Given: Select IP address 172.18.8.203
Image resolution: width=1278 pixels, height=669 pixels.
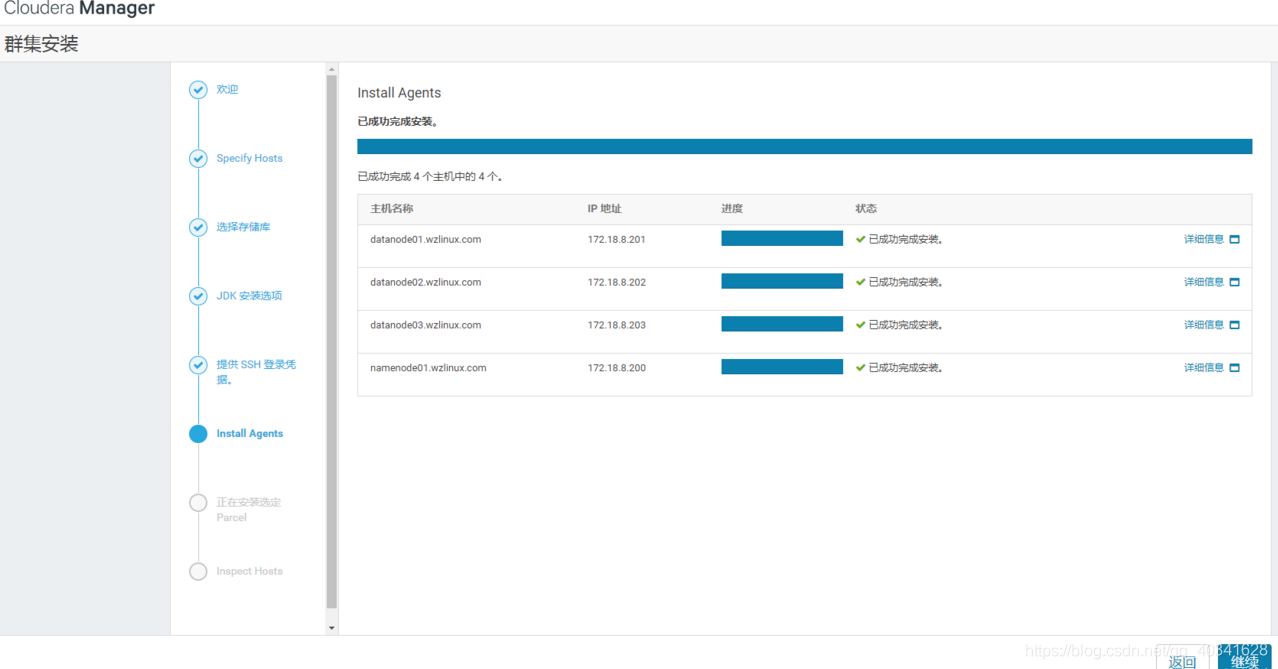Looking at the screenshot, I should pyautogui.click(x=616, y=325).
